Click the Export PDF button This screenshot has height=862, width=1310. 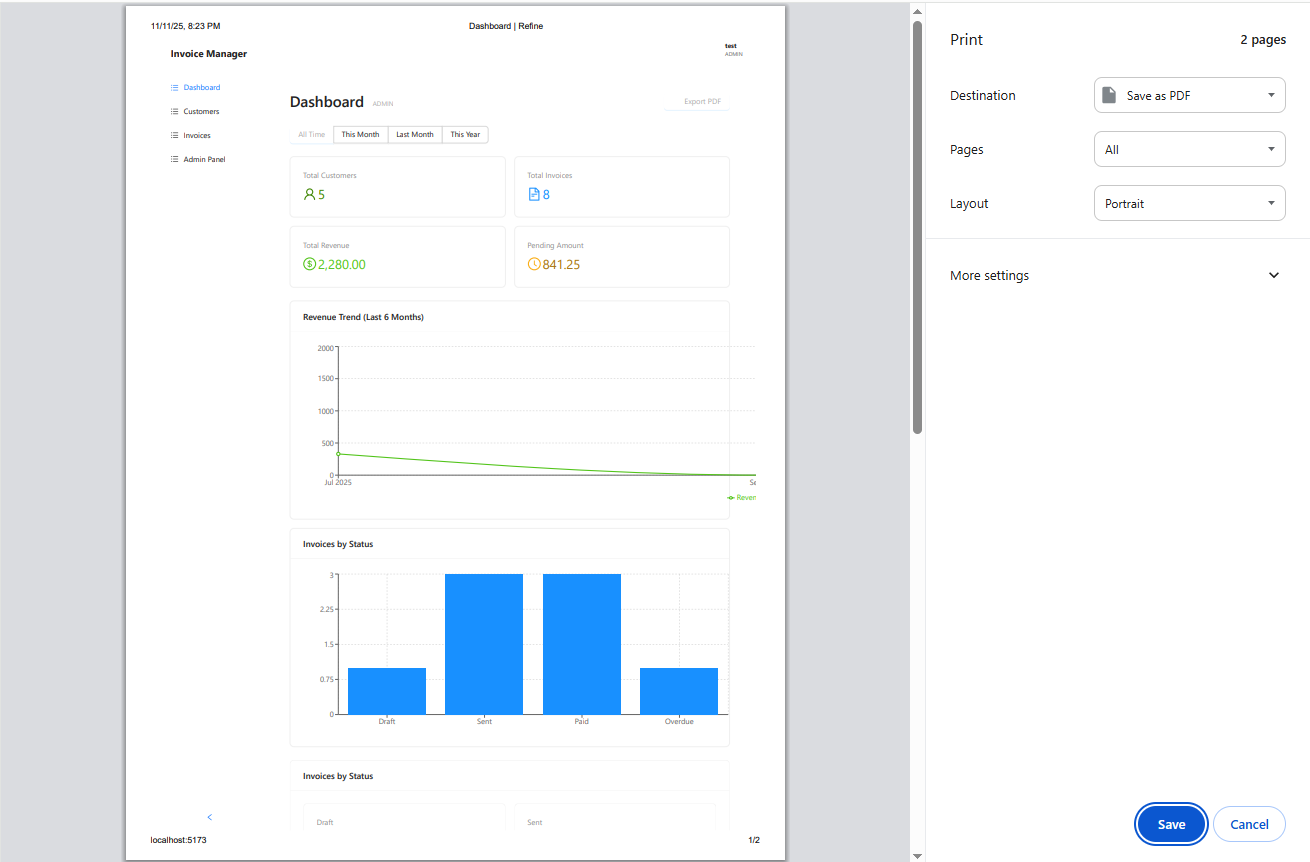(701, 102)
